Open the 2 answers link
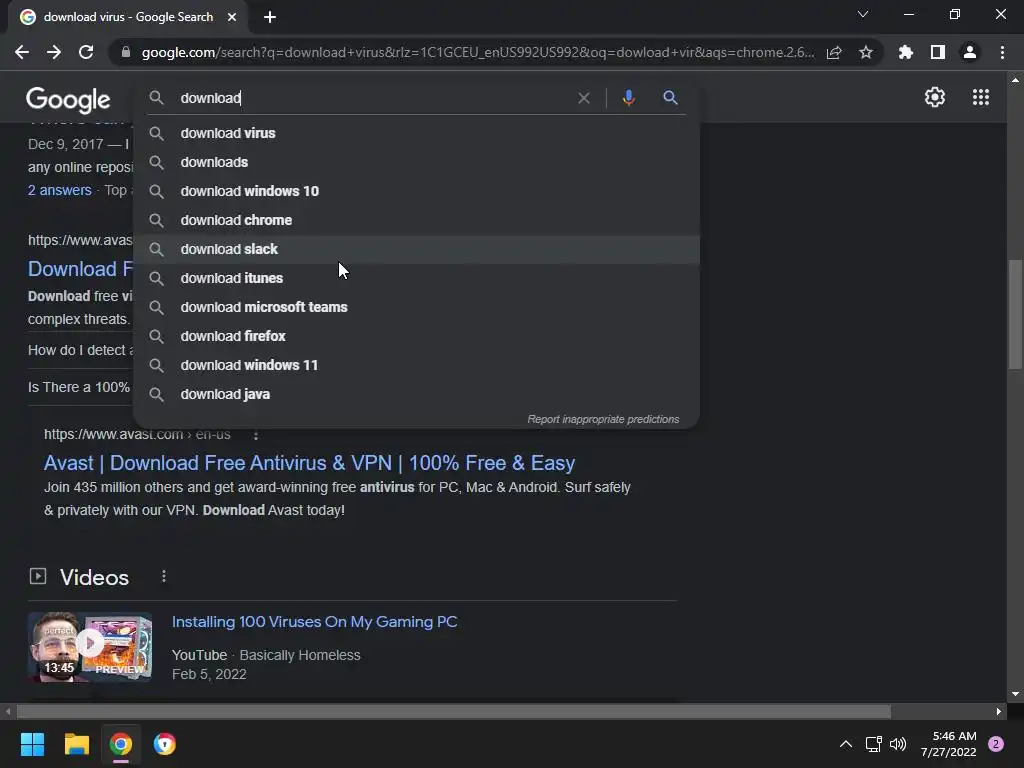1024x768 pixels. (59, 190)
